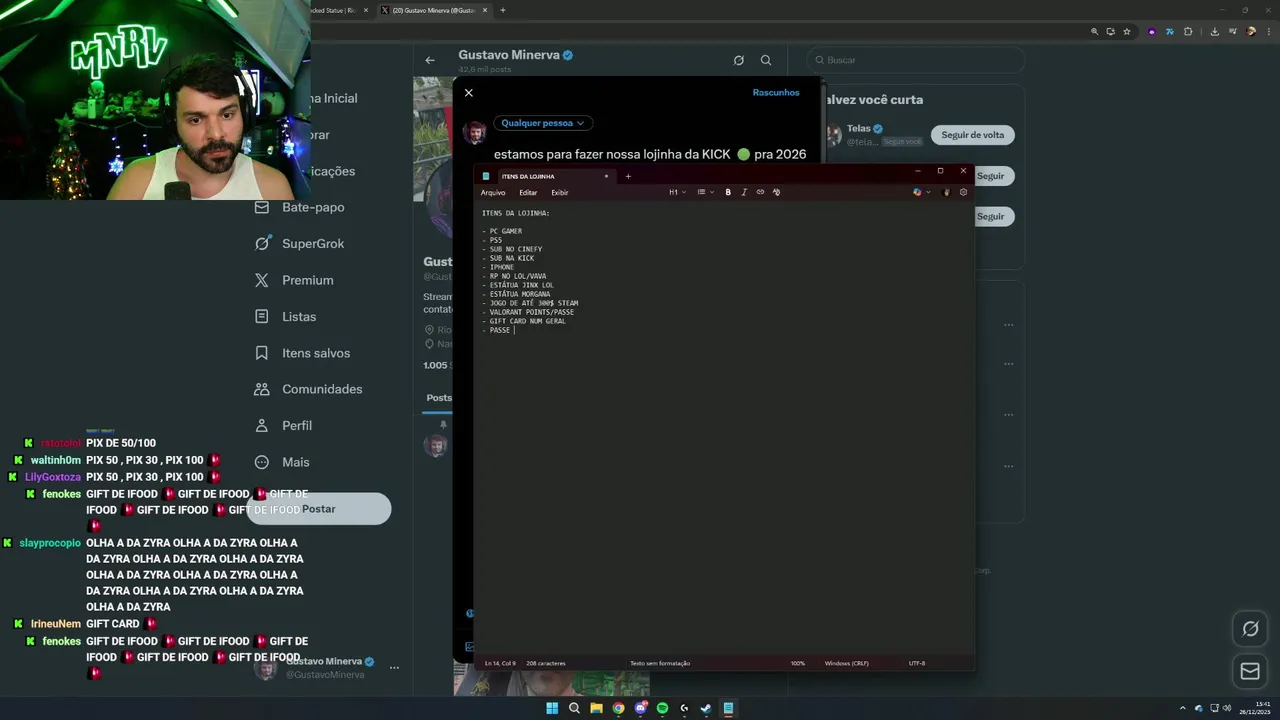Screen dimensions: 1280x720
Task: Open File Explorer from taskbar
Action: pyautogui.click(x=596, y=708)
